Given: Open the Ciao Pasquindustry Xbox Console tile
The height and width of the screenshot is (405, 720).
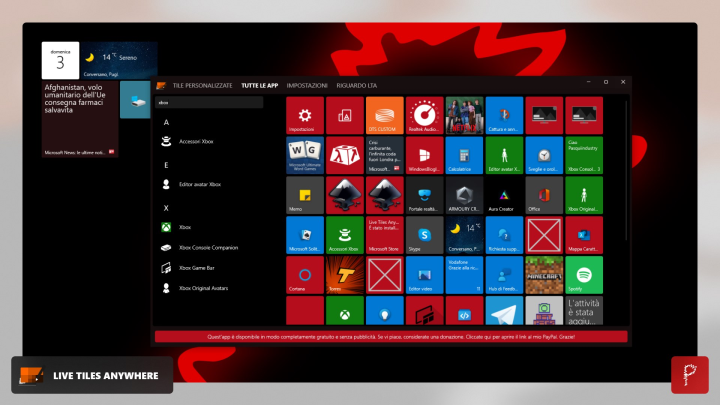Looking at the screenshot, I should tap(584, 155).
